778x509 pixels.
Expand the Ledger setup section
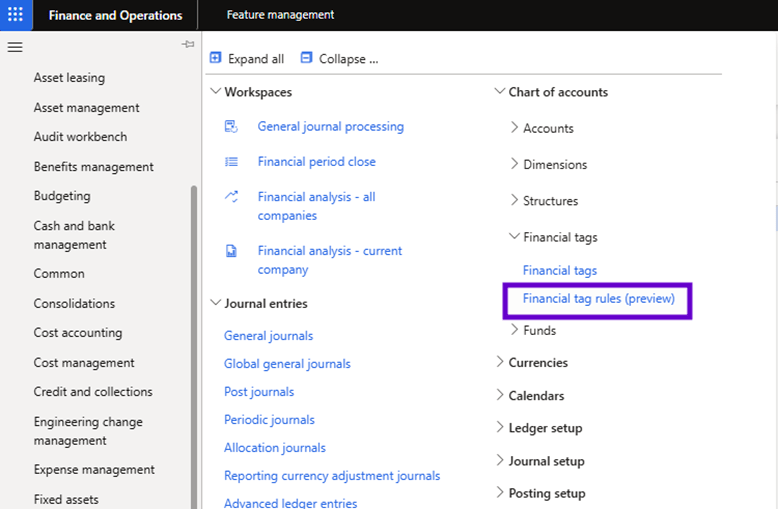pyautogui.click(x=500, y=428)
